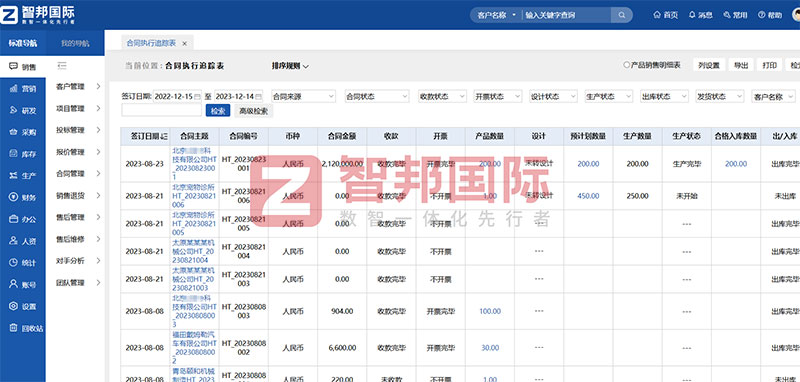Click the 导出 export button
This screenshot has height=382, width=800.
741,65
